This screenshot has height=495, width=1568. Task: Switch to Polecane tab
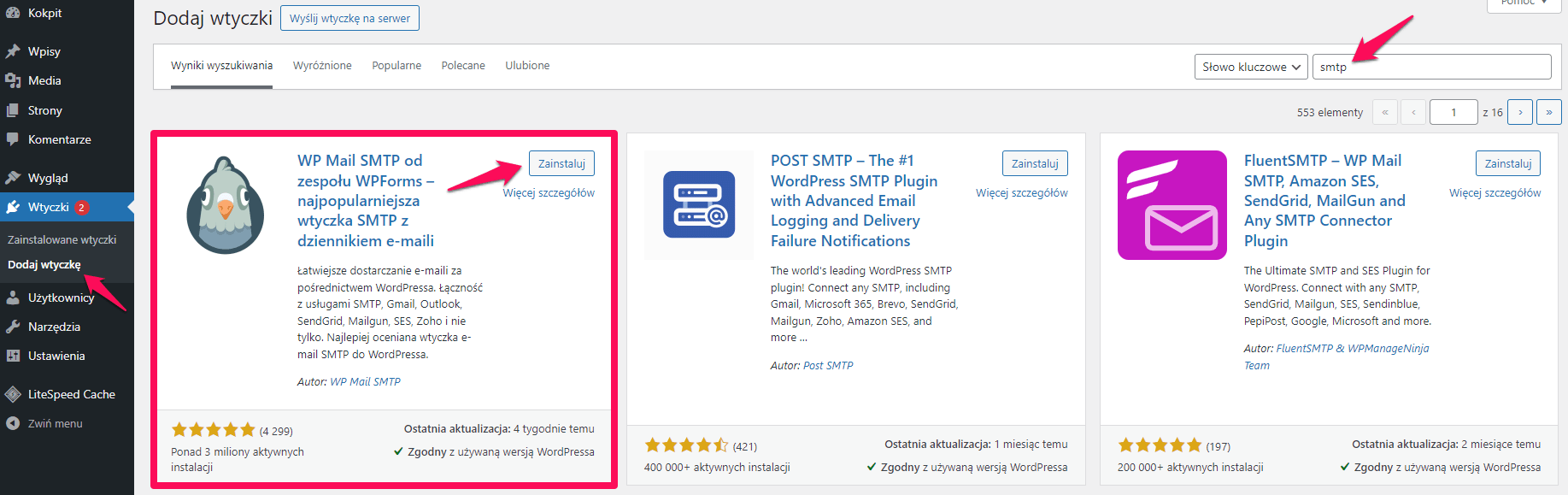pyautogui.click(x=463, y=66)
